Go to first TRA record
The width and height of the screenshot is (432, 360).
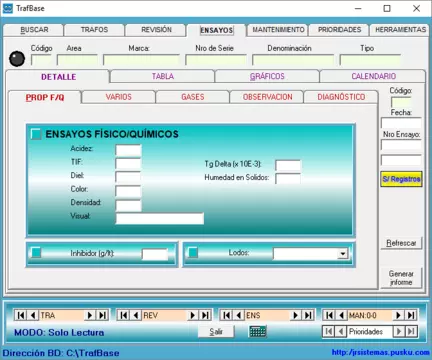(20, 315)
